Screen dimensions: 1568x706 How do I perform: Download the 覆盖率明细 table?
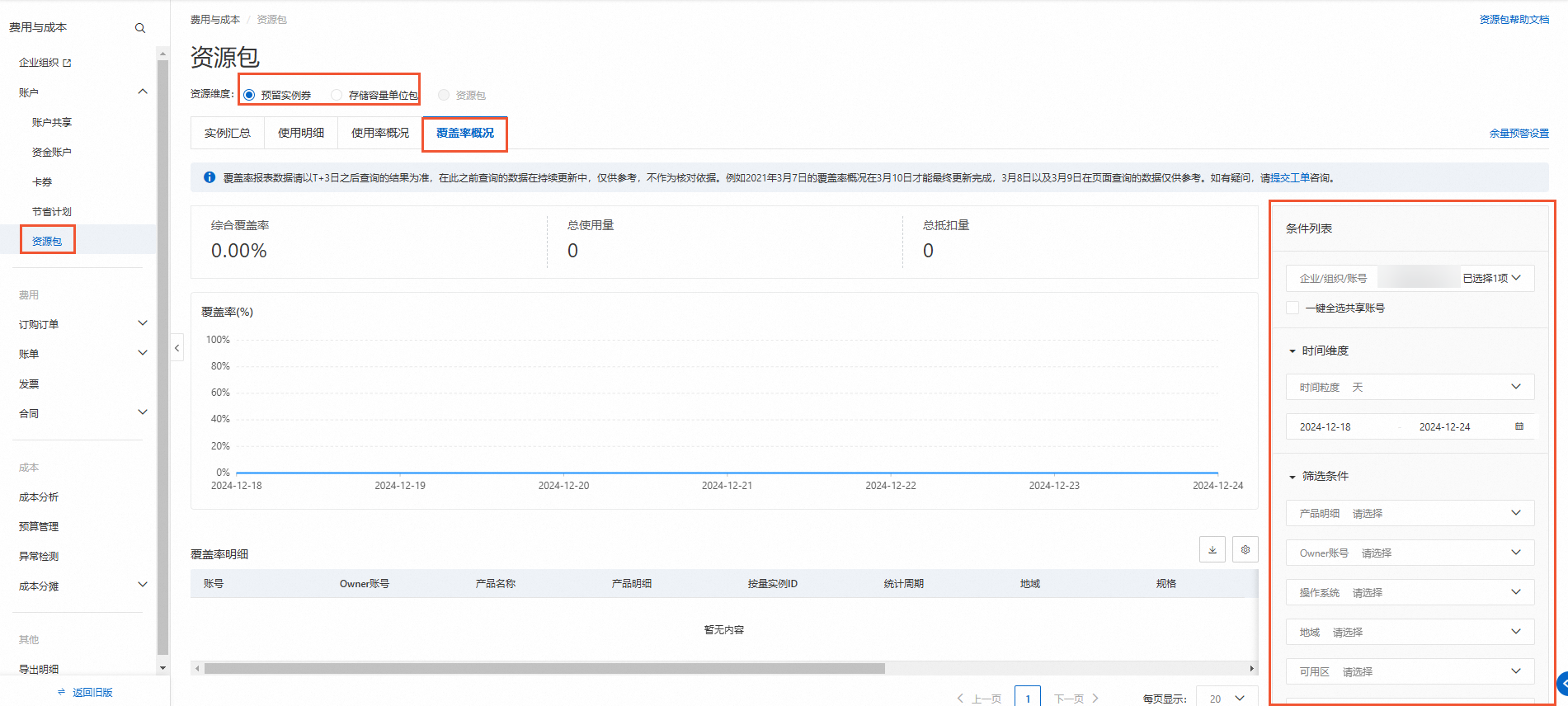(1212, 549)
